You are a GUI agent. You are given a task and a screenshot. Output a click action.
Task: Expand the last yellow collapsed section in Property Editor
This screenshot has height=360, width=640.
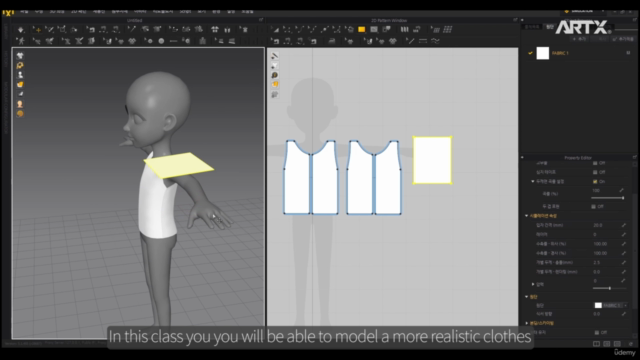point(527,323)
